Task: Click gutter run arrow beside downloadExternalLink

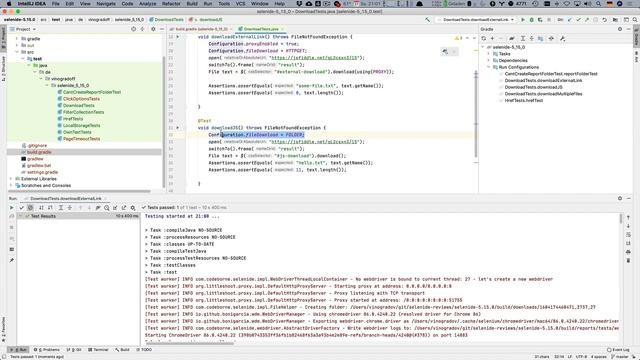Action: 178,37
